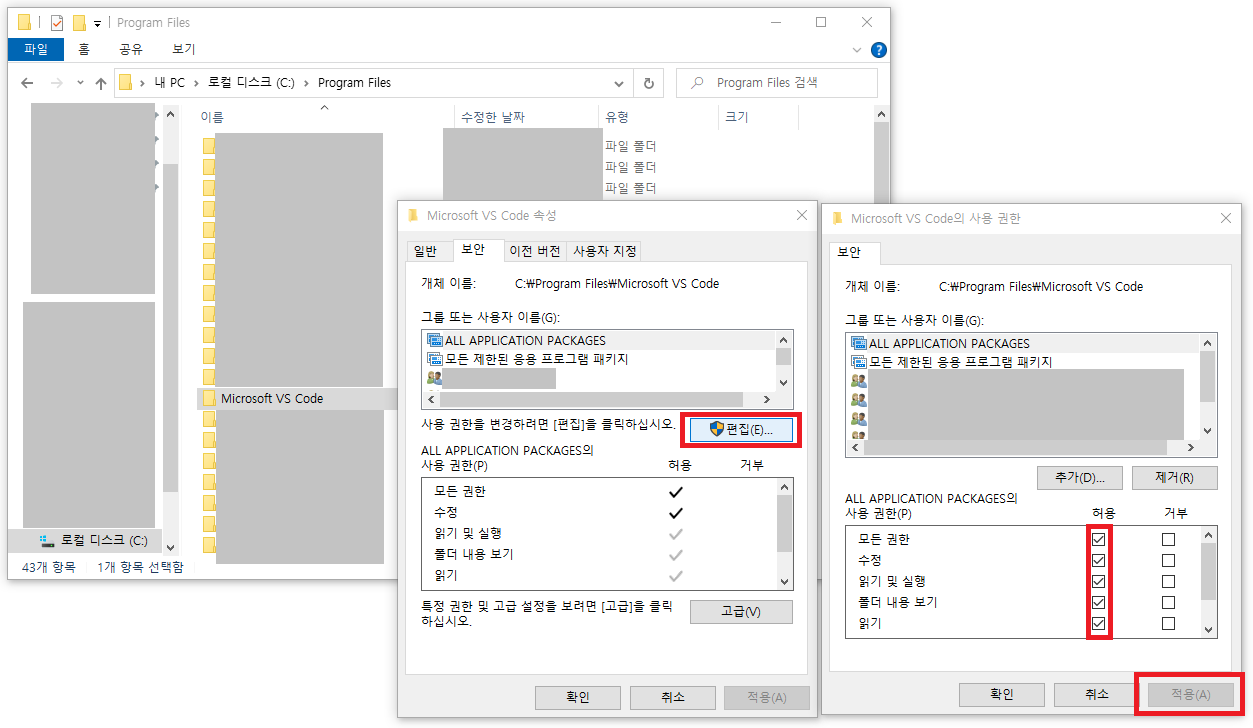Open the 파일 ribbon tab
Viewport: 1253px width, 728px height.
[36, 49]
